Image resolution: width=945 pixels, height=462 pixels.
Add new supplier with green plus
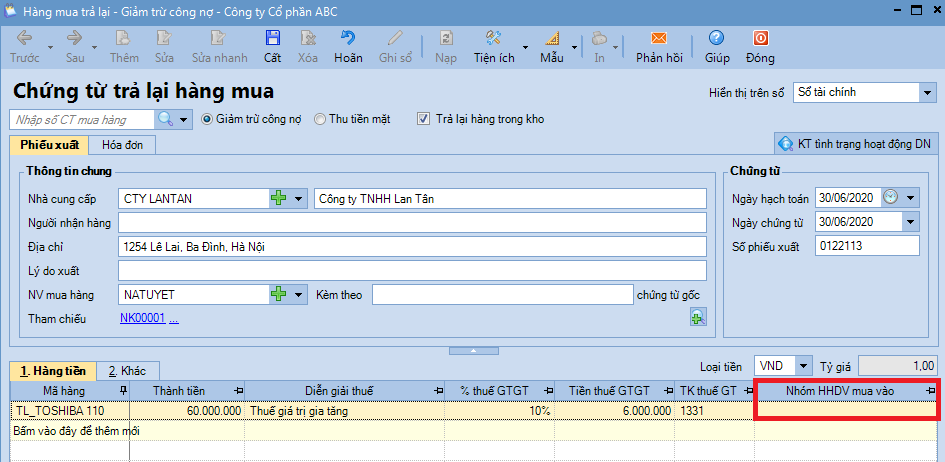point(278,198)
